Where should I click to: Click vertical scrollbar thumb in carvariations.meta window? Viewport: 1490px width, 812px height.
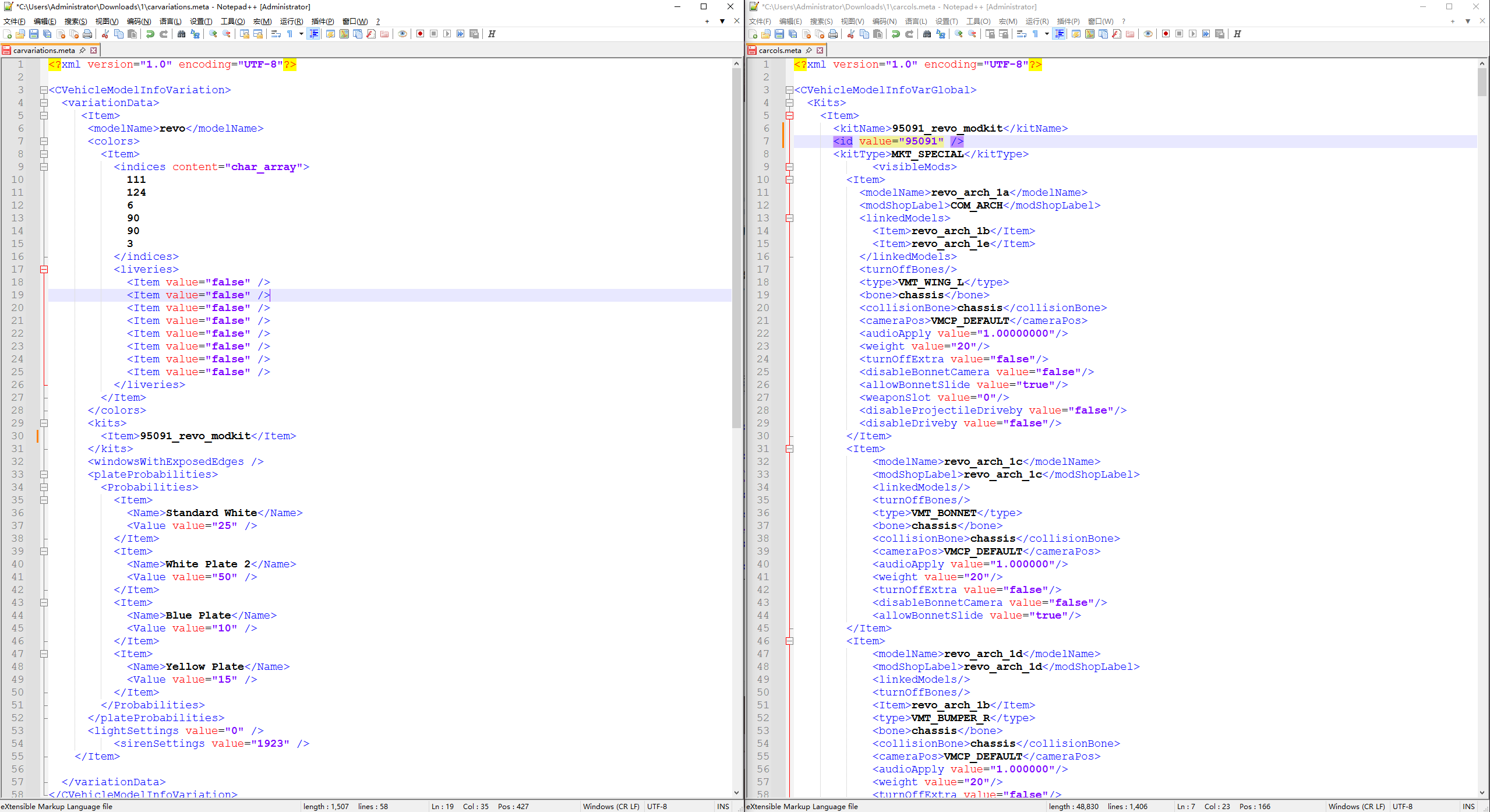pos(737,248)
